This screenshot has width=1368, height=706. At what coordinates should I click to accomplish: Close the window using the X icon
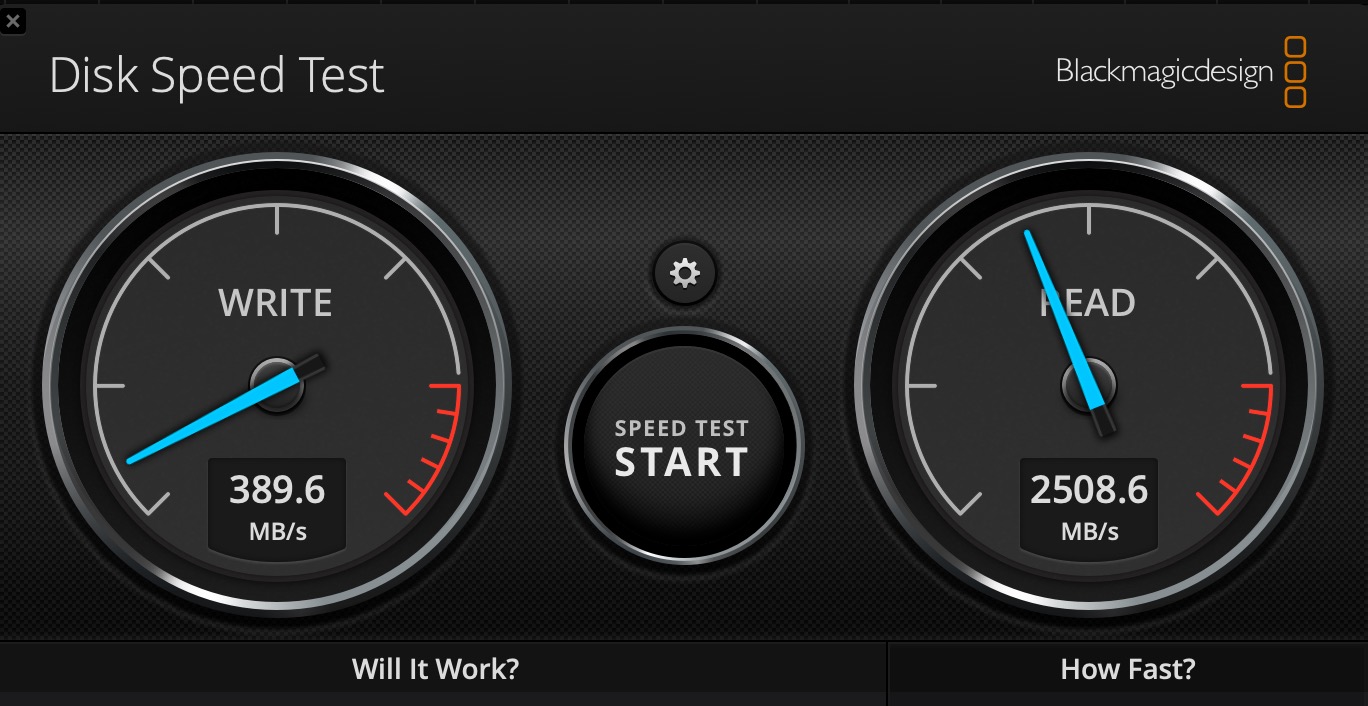13,20
